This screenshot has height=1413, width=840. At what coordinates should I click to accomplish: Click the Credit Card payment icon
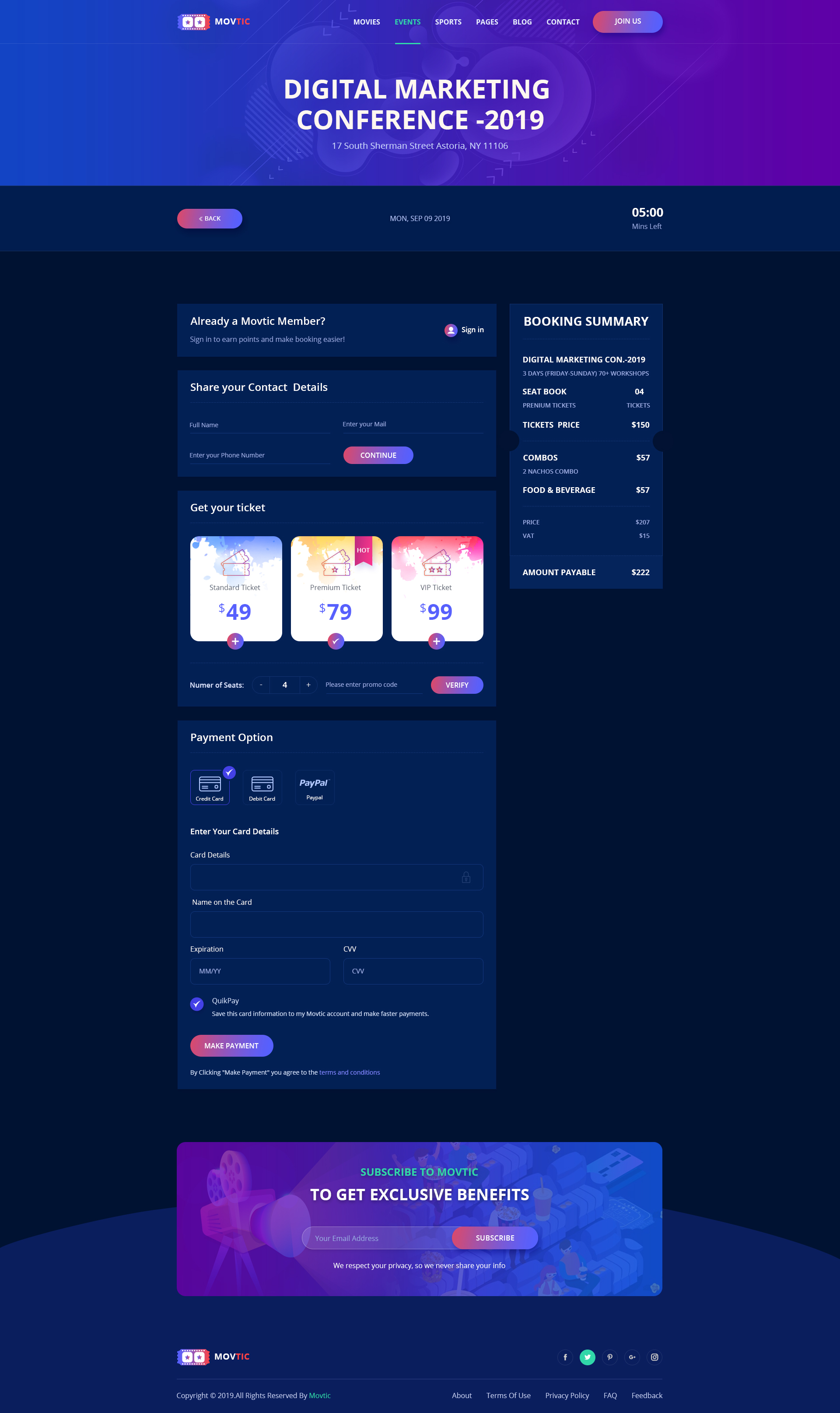(x=209, y=784)
